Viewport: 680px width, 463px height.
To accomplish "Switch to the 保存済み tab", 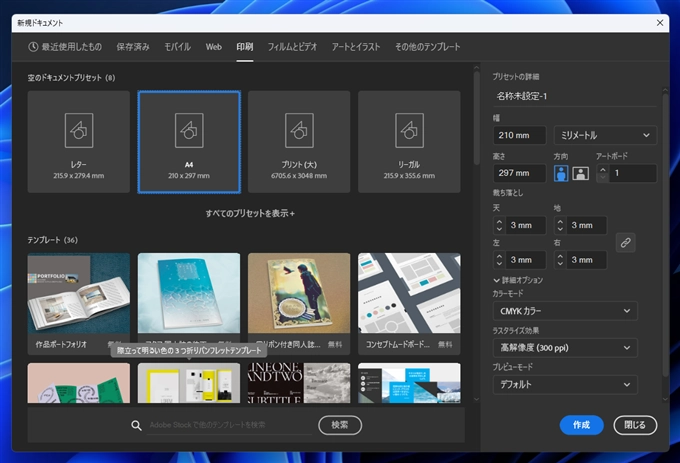I will coord(133,47).
